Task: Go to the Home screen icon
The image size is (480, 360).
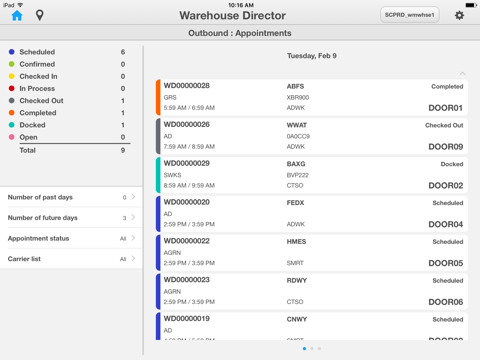Action: point(17,15)
